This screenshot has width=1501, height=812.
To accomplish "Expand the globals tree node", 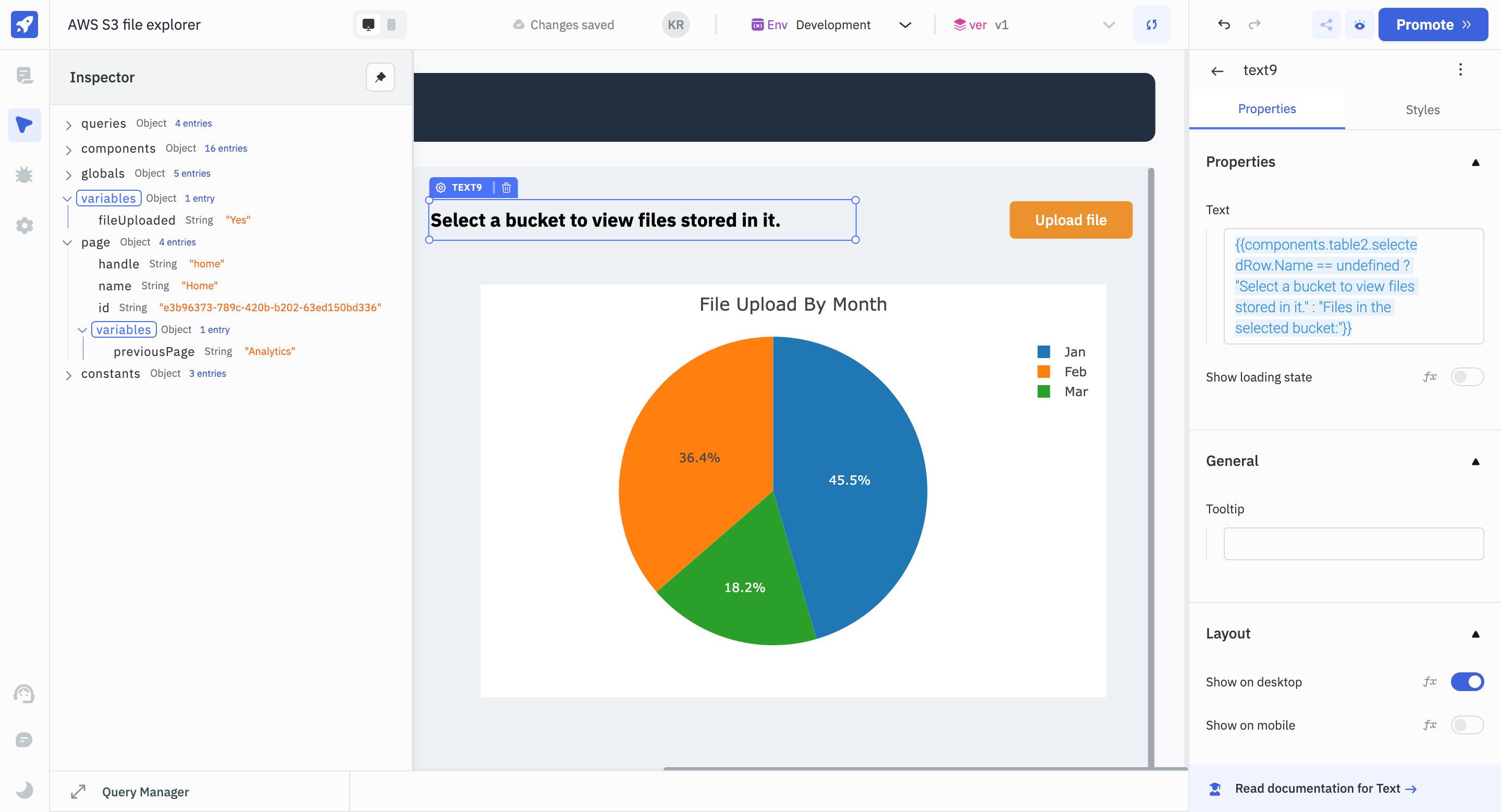I will pos(69,175).
